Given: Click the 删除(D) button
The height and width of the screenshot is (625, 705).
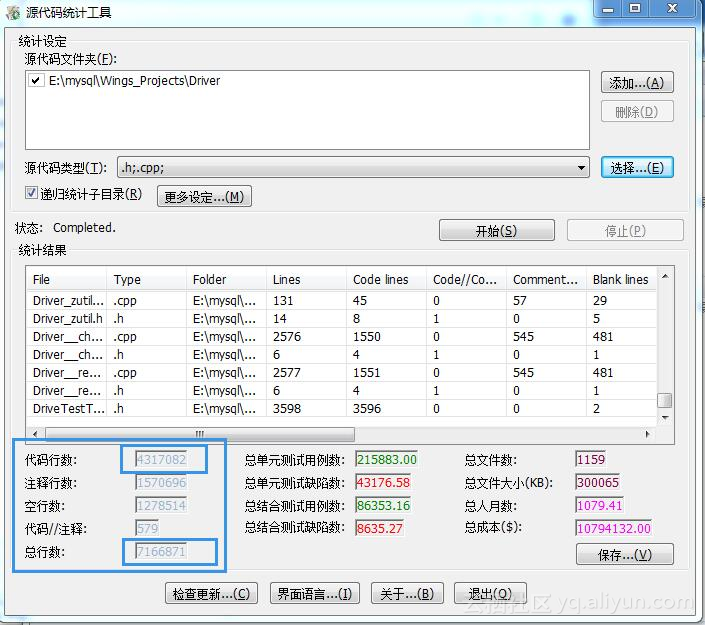Looking at the screenshot, I should [637, 112].
